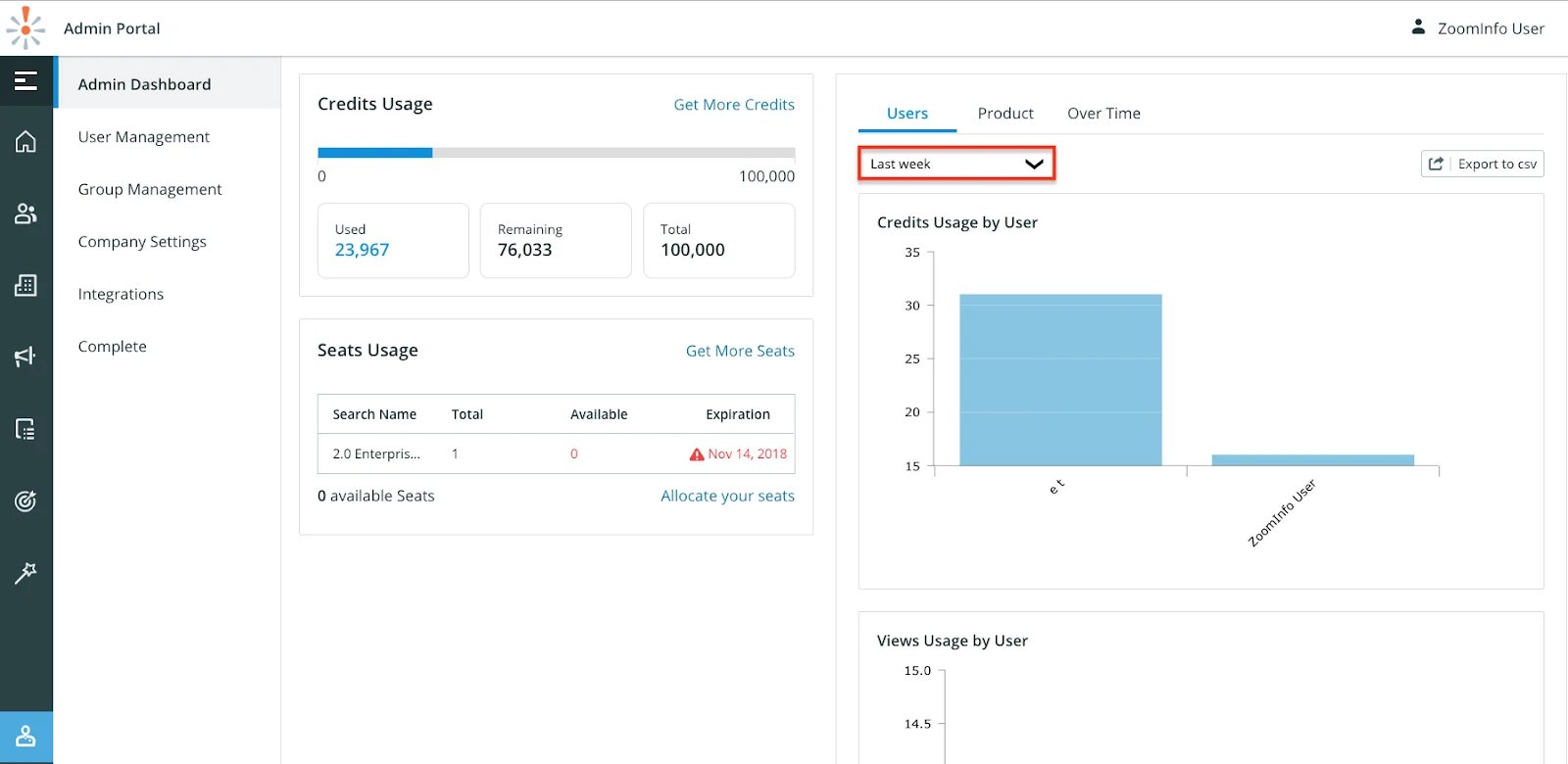The width and height of the screenshot is (1568, 764).
Task: Open the magic wand sidebar icon
Action: [x=26, y=573]
